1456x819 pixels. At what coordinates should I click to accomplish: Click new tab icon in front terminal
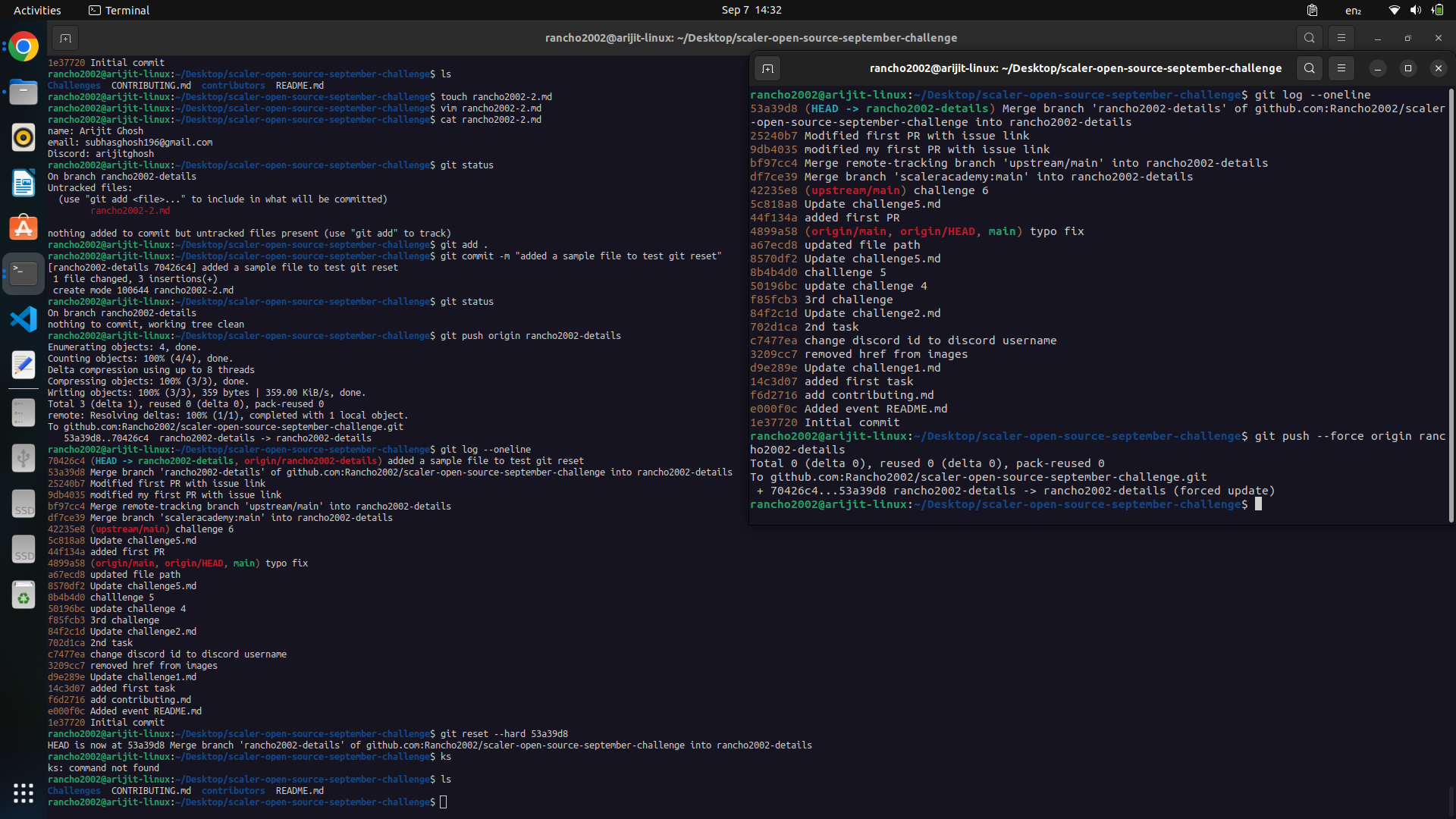767,69
